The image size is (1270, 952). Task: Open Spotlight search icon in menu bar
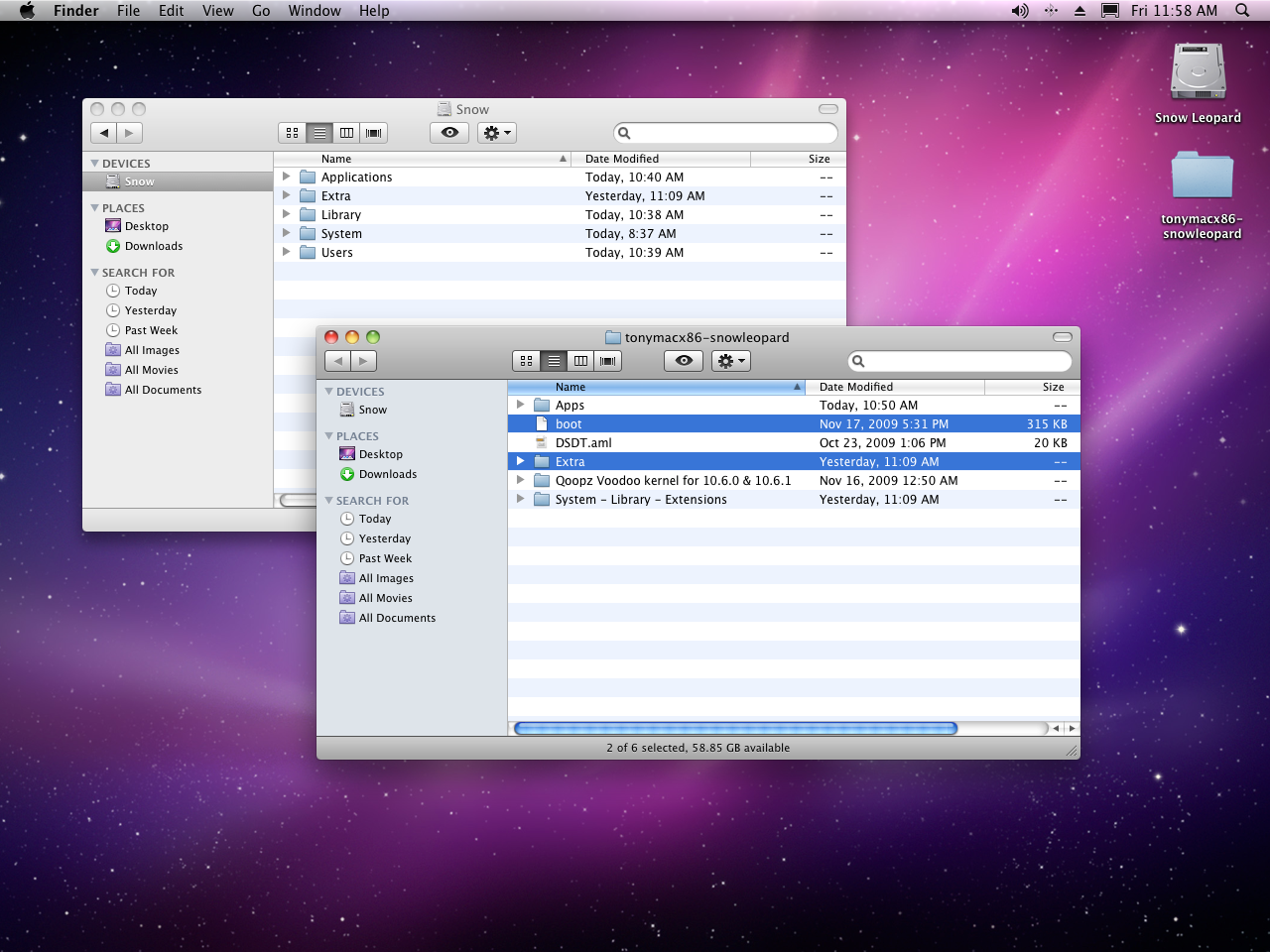coord(1241,10)
